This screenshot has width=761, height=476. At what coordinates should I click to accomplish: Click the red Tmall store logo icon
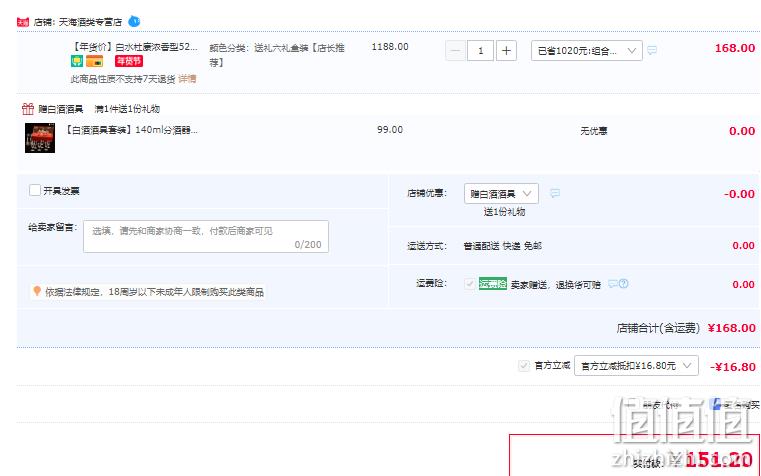click(23, 22)
